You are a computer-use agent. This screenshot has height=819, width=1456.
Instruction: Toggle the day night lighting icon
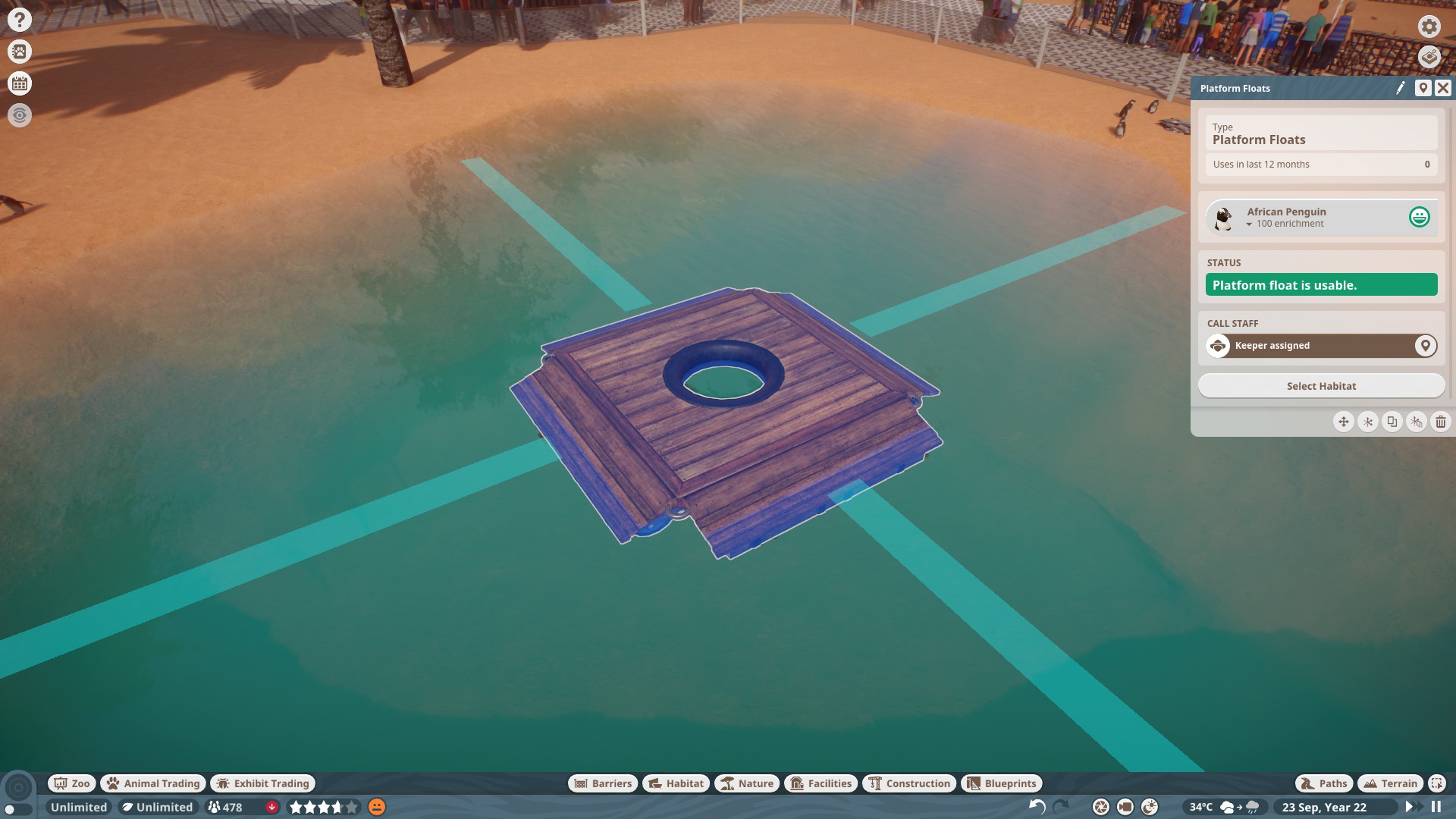(x=1150, y=807)
